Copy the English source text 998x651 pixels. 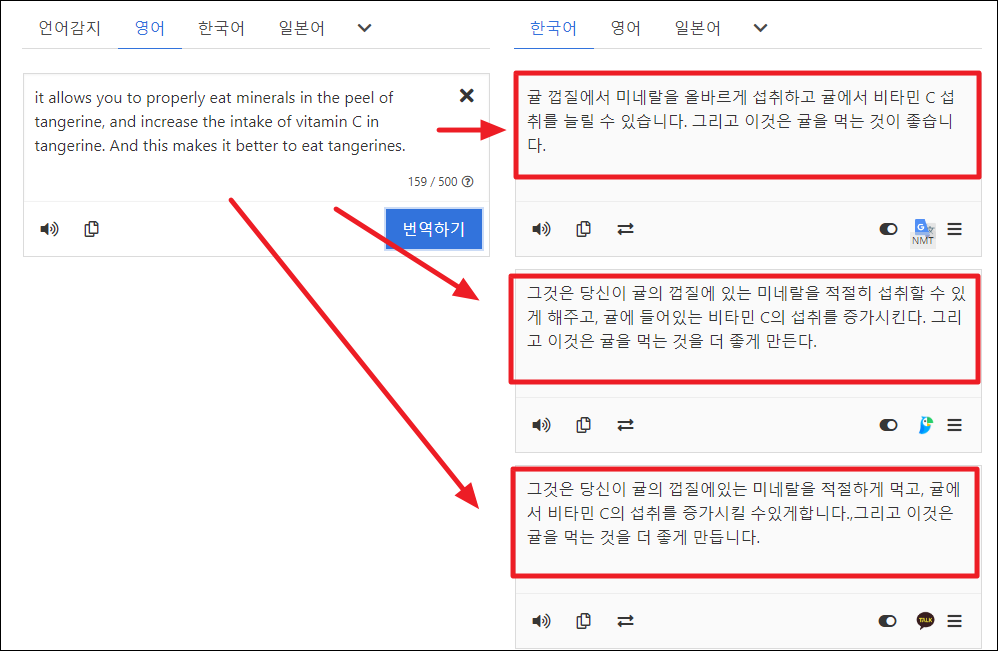coord(91,229)
